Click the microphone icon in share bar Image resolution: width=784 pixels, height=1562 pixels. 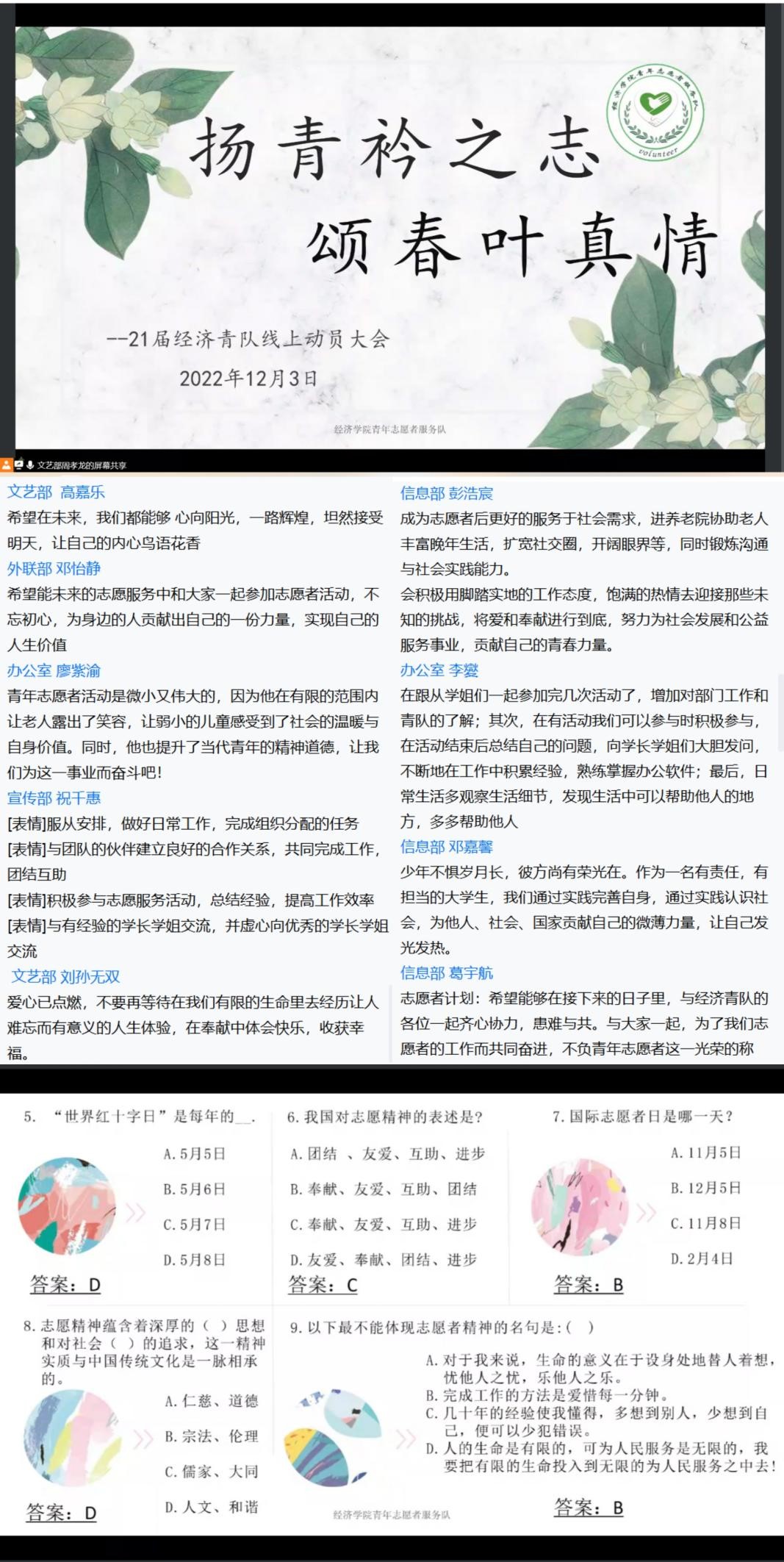pyautogui.click(x=30, y=465)
